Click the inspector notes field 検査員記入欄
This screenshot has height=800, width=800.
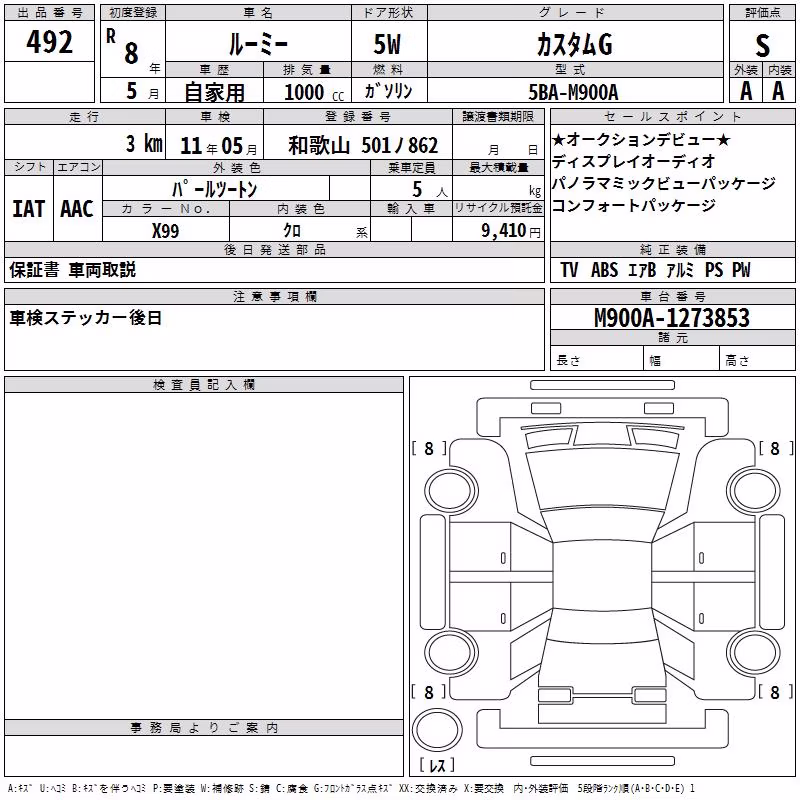204,555
